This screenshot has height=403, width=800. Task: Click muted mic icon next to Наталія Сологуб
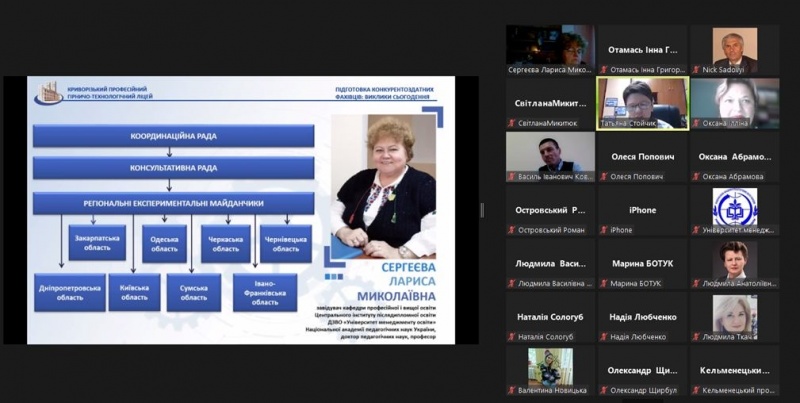tap(511, 337)
